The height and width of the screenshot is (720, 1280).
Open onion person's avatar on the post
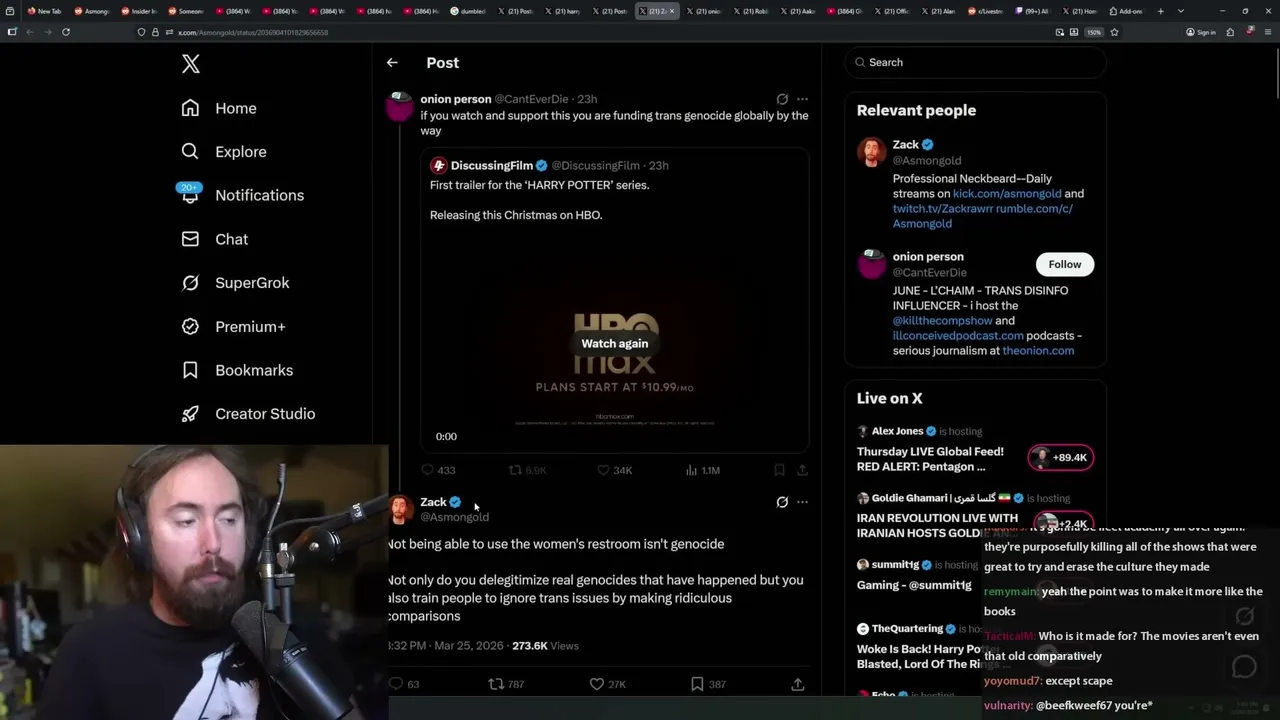(400, 106)
